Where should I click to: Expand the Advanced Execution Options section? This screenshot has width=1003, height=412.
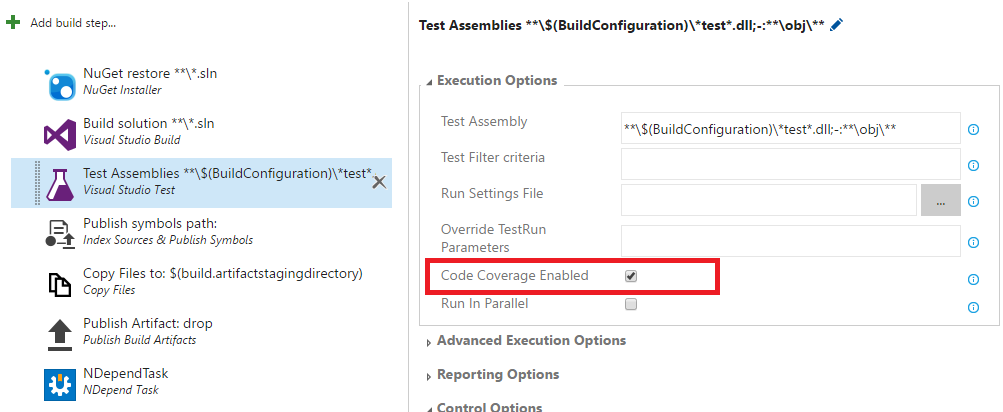[531, 341]
